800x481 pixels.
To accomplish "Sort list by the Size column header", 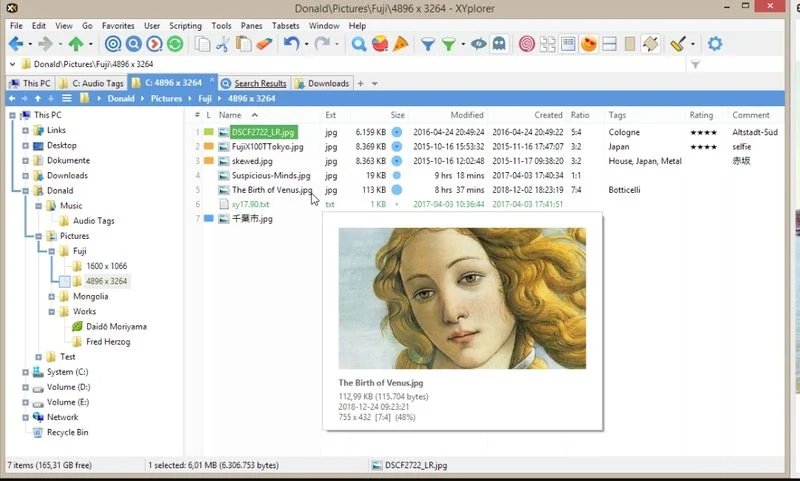I will pos(397,115).
